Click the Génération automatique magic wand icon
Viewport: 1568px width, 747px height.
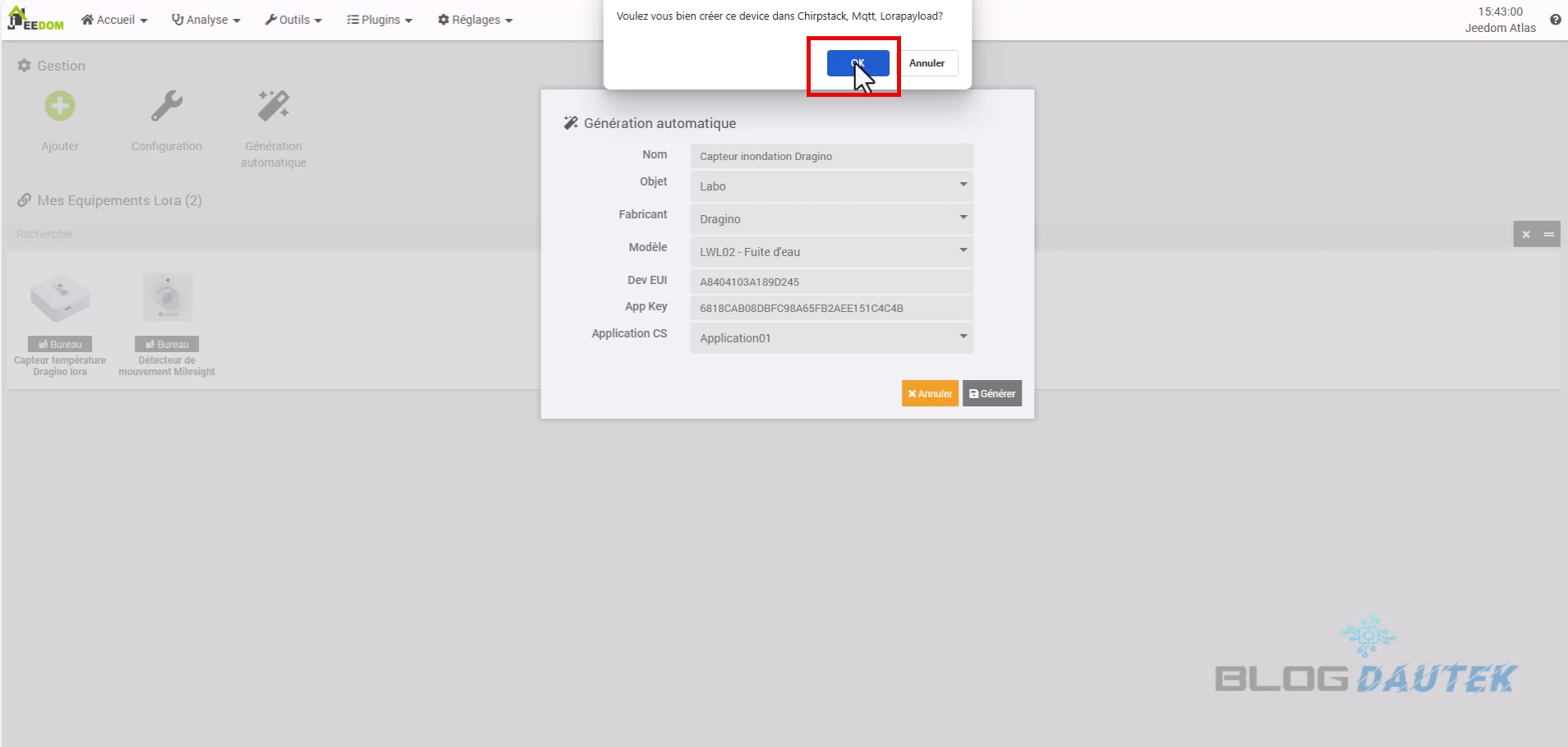(x=274, y=107)
